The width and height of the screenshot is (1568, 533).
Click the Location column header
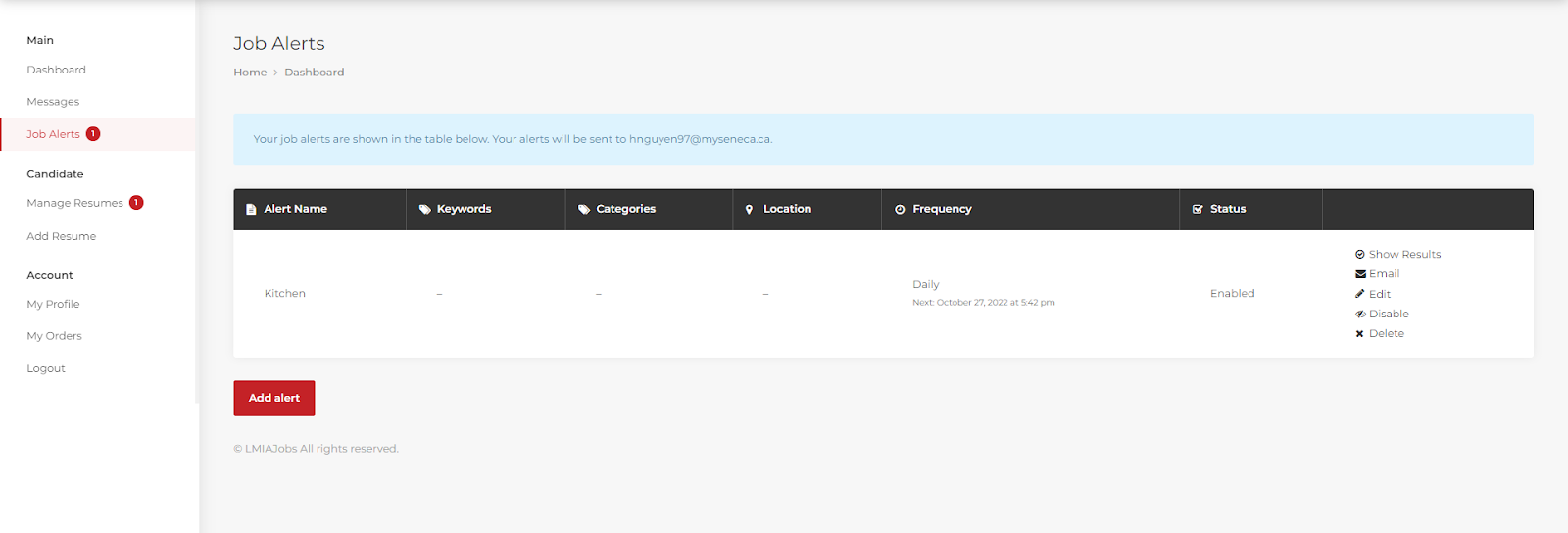point(808,210)
